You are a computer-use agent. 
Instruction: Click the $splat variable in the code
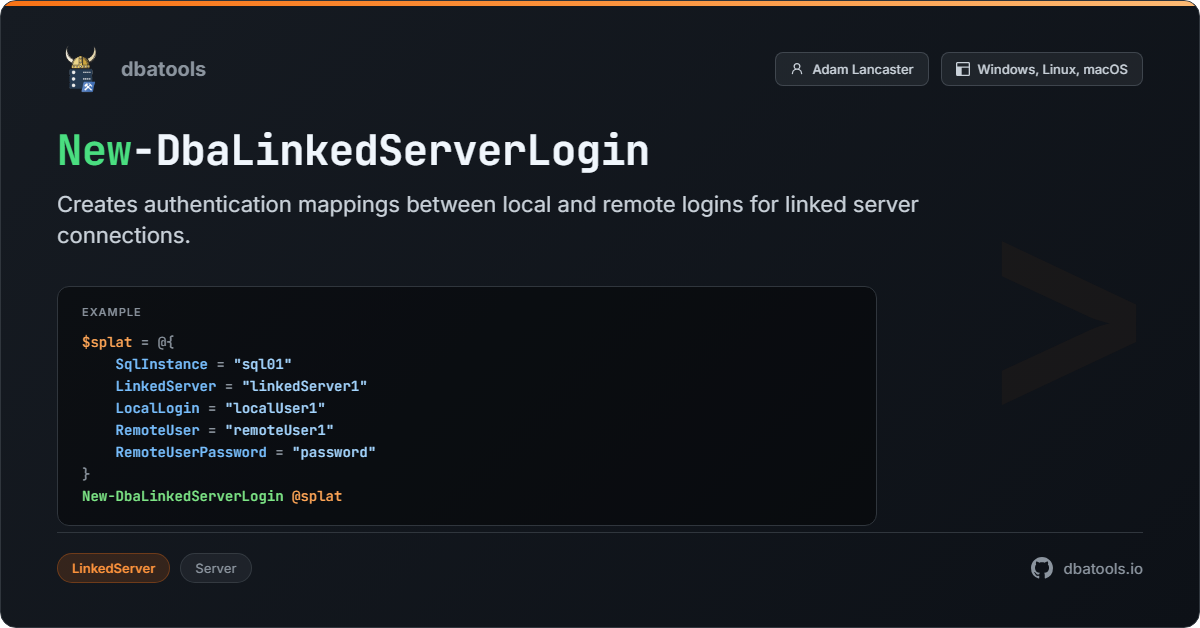pos(107,342)
